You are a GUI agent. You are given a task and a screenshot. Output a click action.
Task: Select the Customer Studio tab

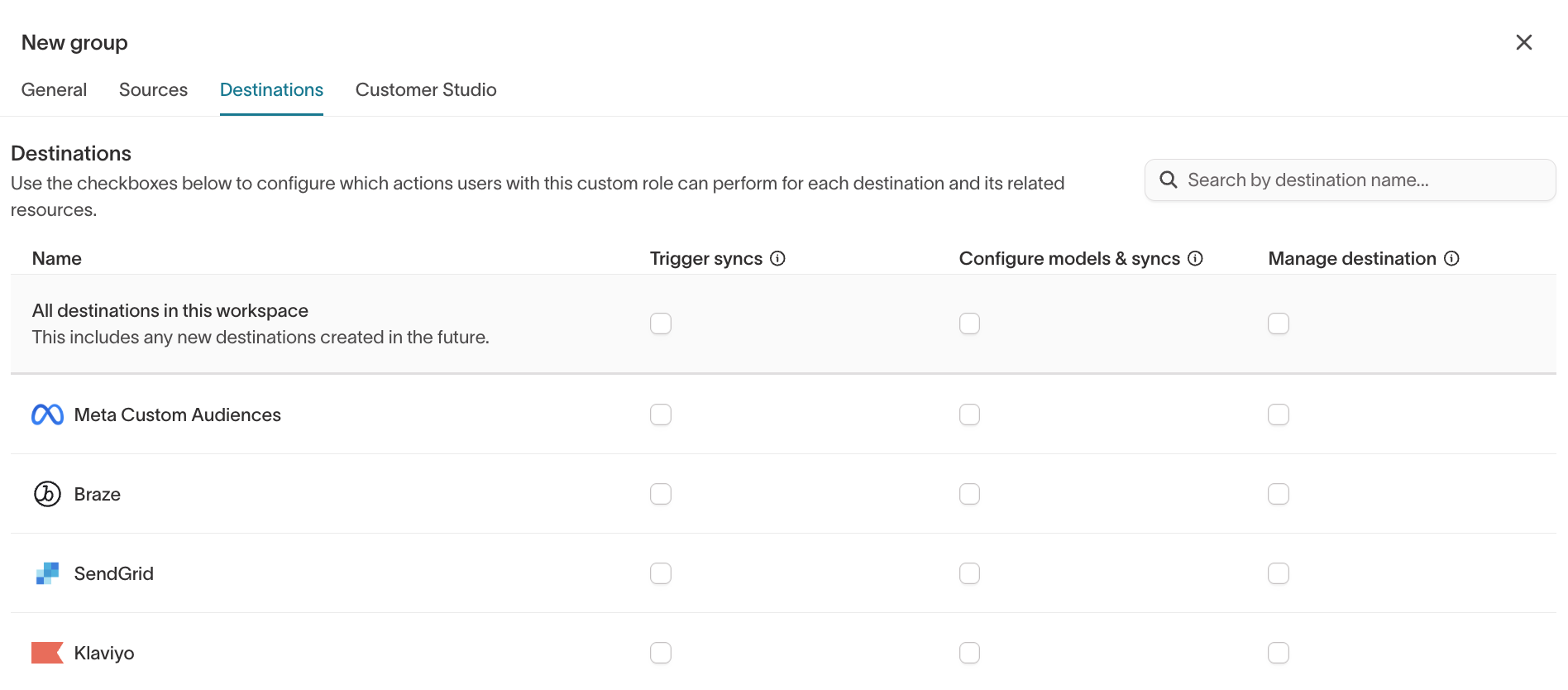tap(425, 89)
